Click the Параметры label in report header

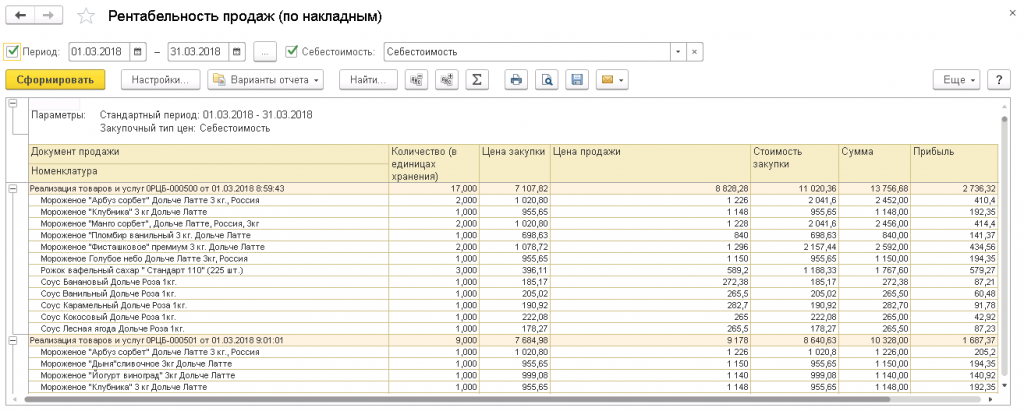point(58,115)
